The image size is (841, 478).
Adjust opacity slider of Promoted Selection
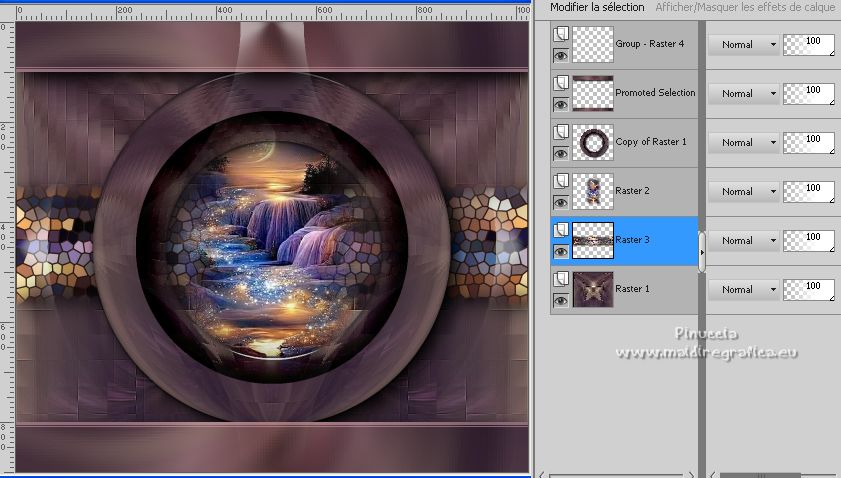[809, 94]
